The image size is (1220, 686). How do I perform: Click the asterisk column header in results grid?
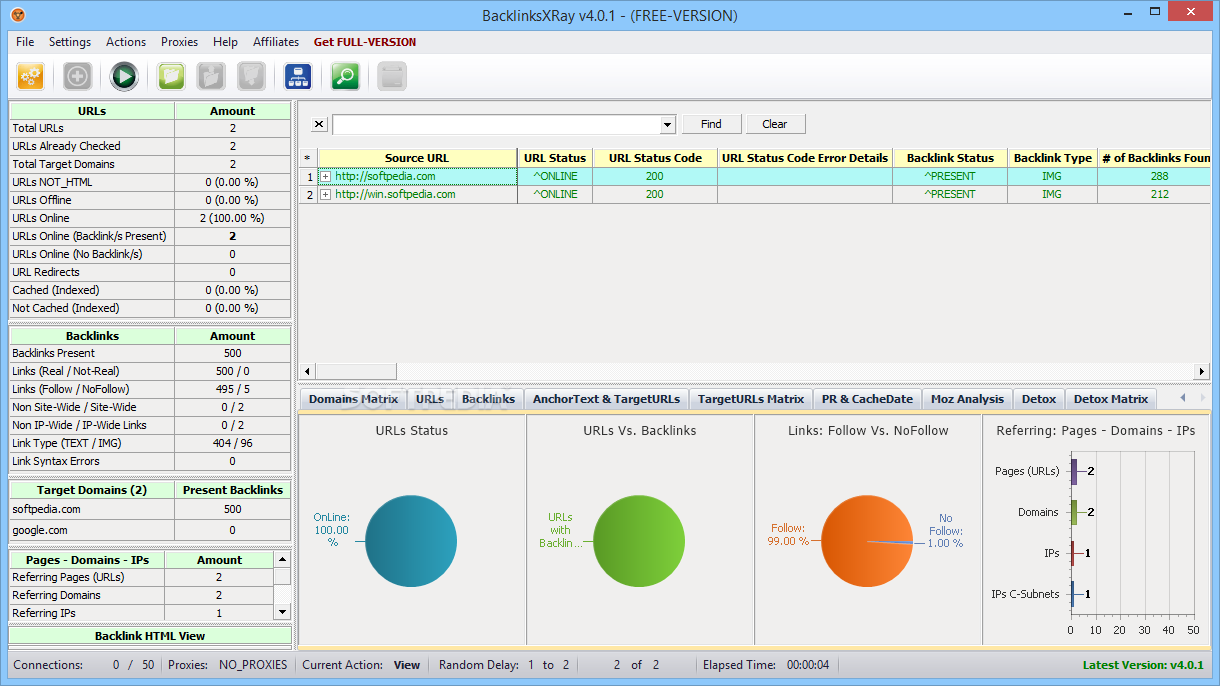pyautogui.click(x=307, y=158)
